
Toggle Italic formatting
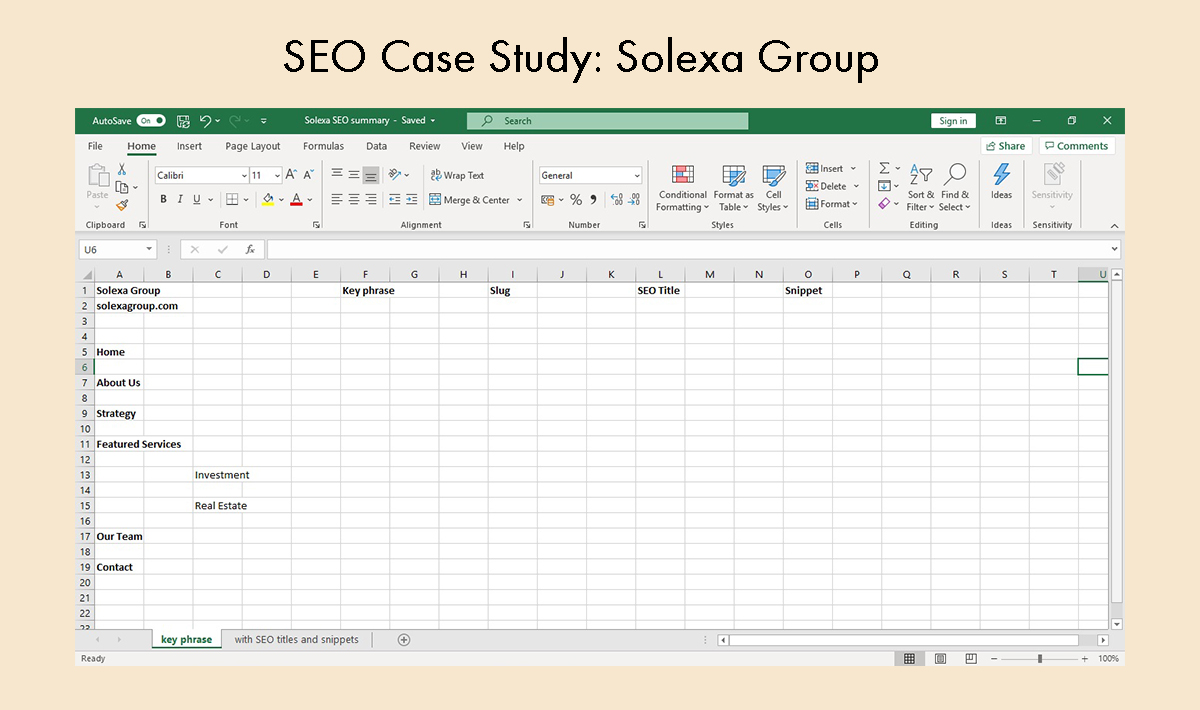(x=180, y=200)
